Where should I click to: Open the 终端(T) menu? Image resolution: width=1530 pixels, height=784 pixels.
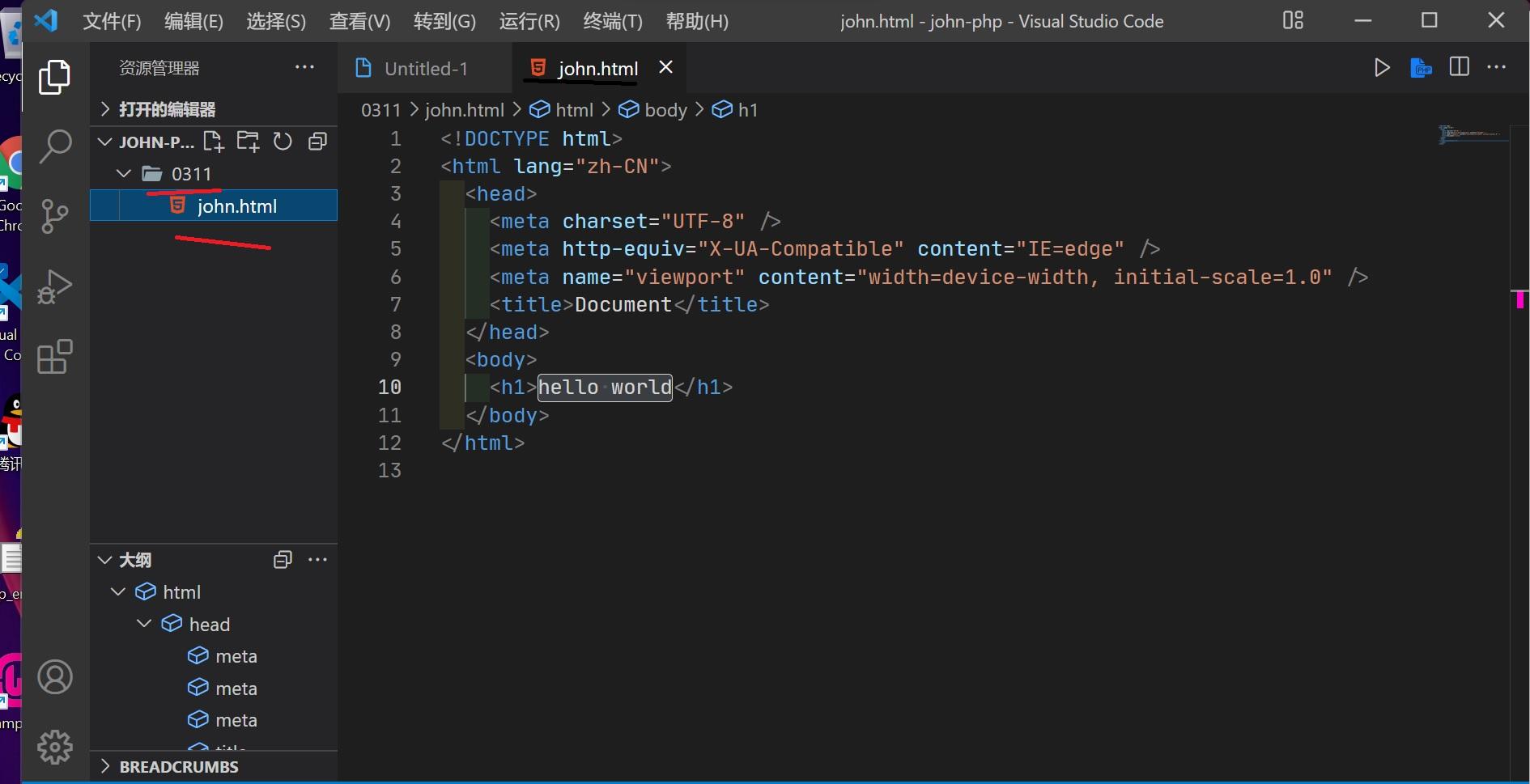(612, 21)
